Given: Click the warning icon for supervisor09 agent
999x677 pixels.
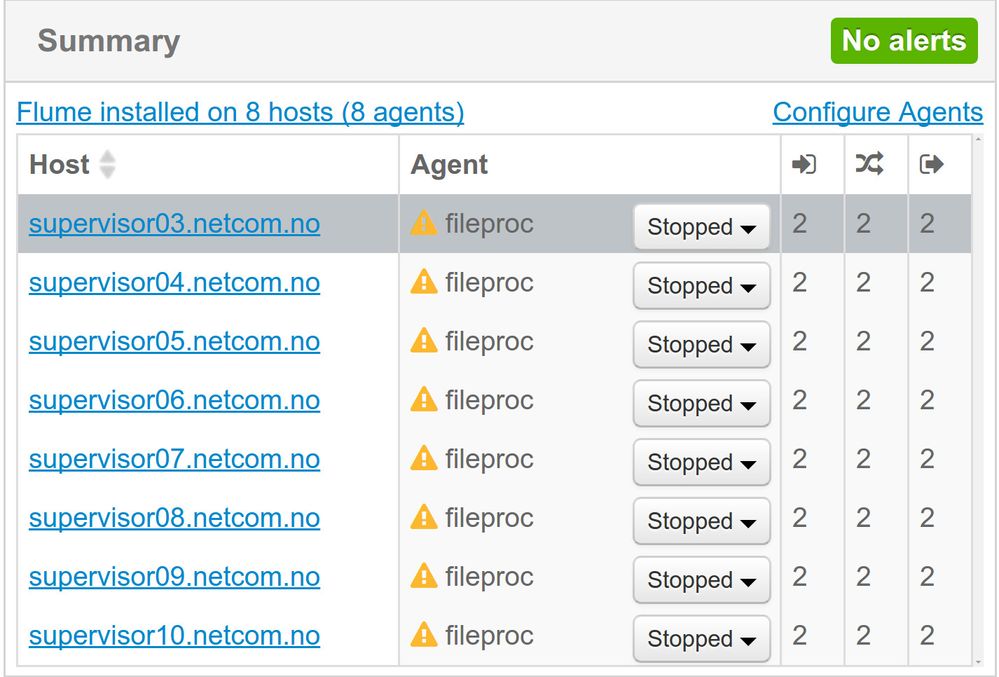Looking at the screenshot, I should (424, 577).
